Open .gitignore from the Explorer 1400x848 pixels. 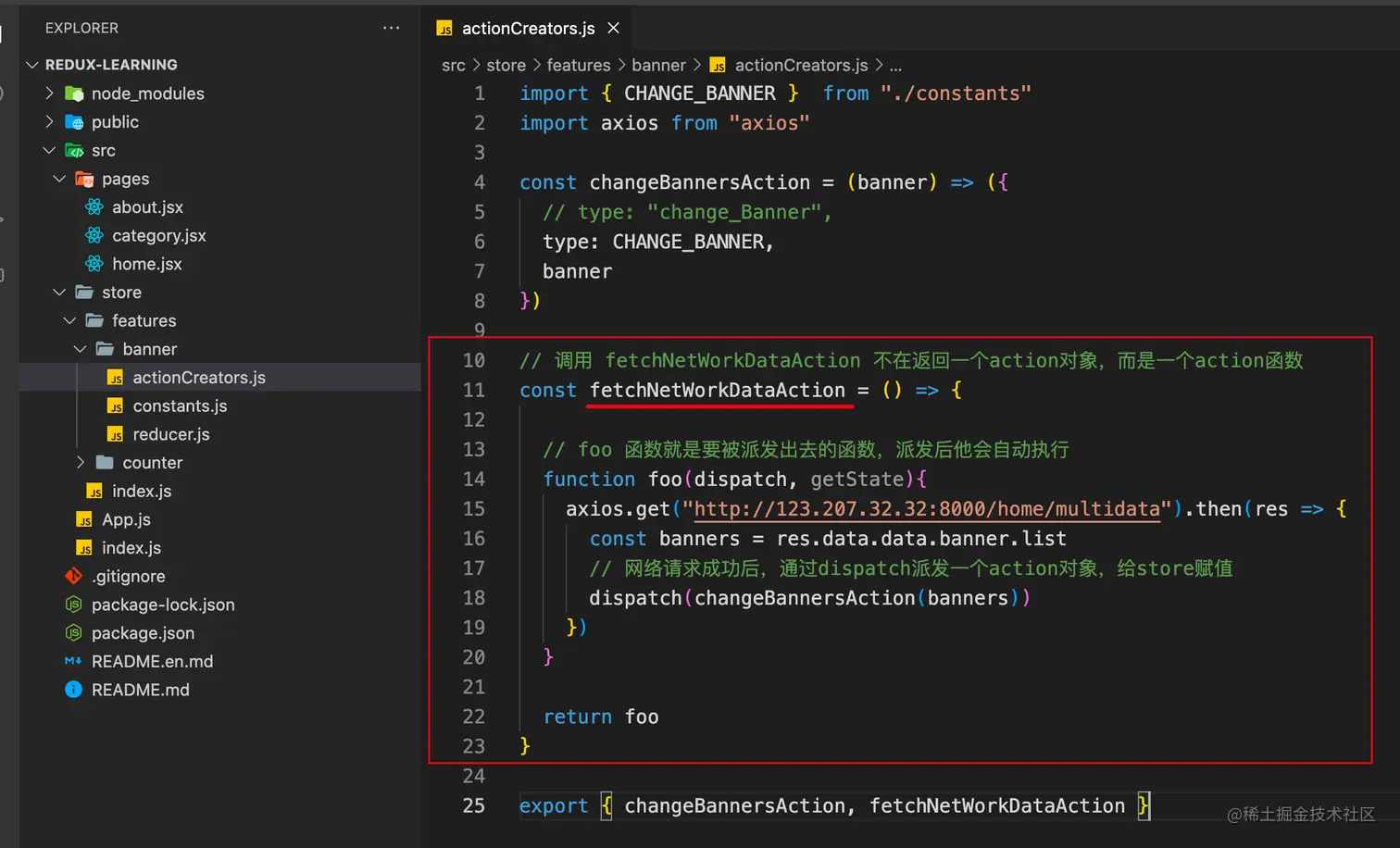coord(129,576)
